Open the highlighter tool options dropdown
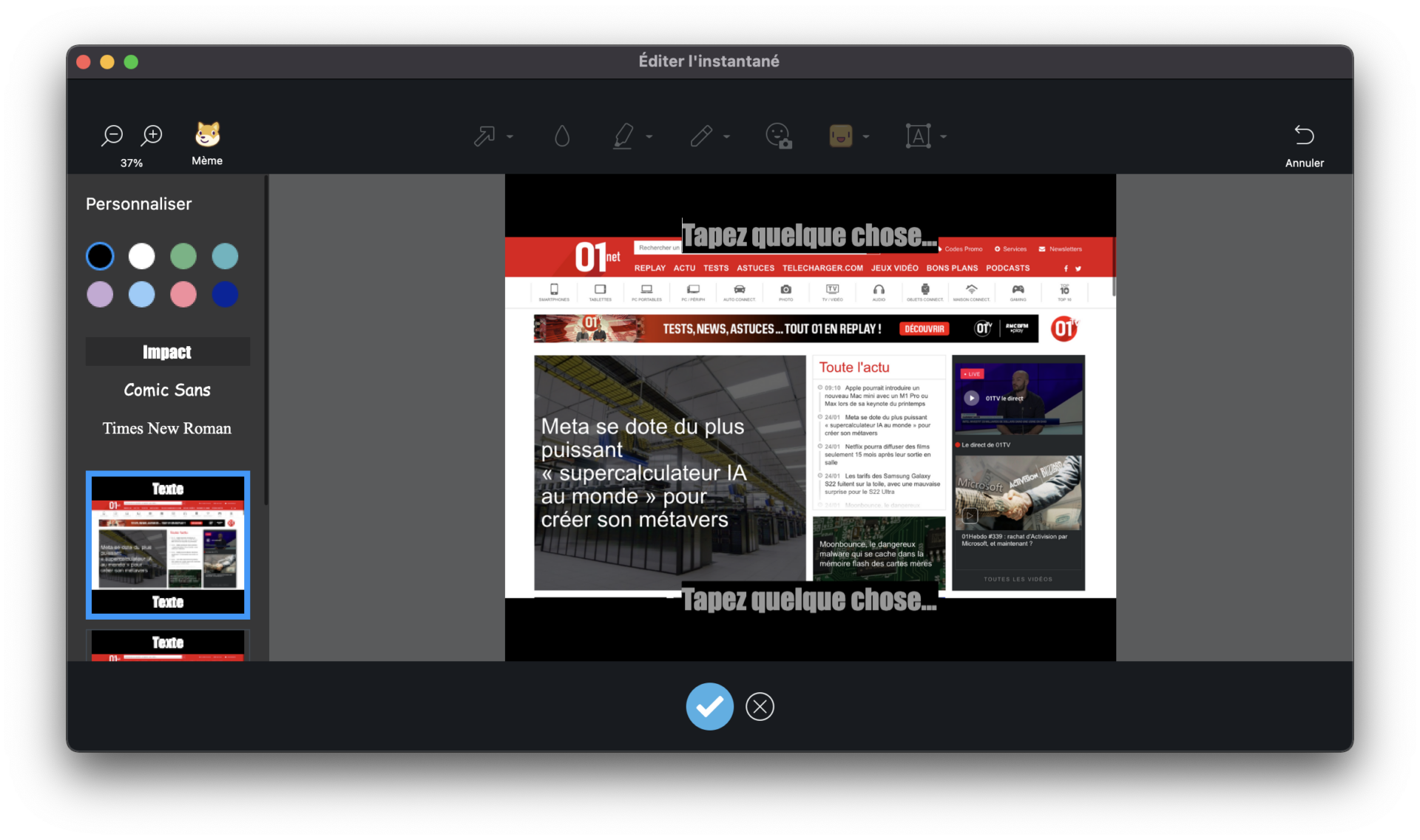This screenshot has width=1420, height=840. (x=649, y=136)
